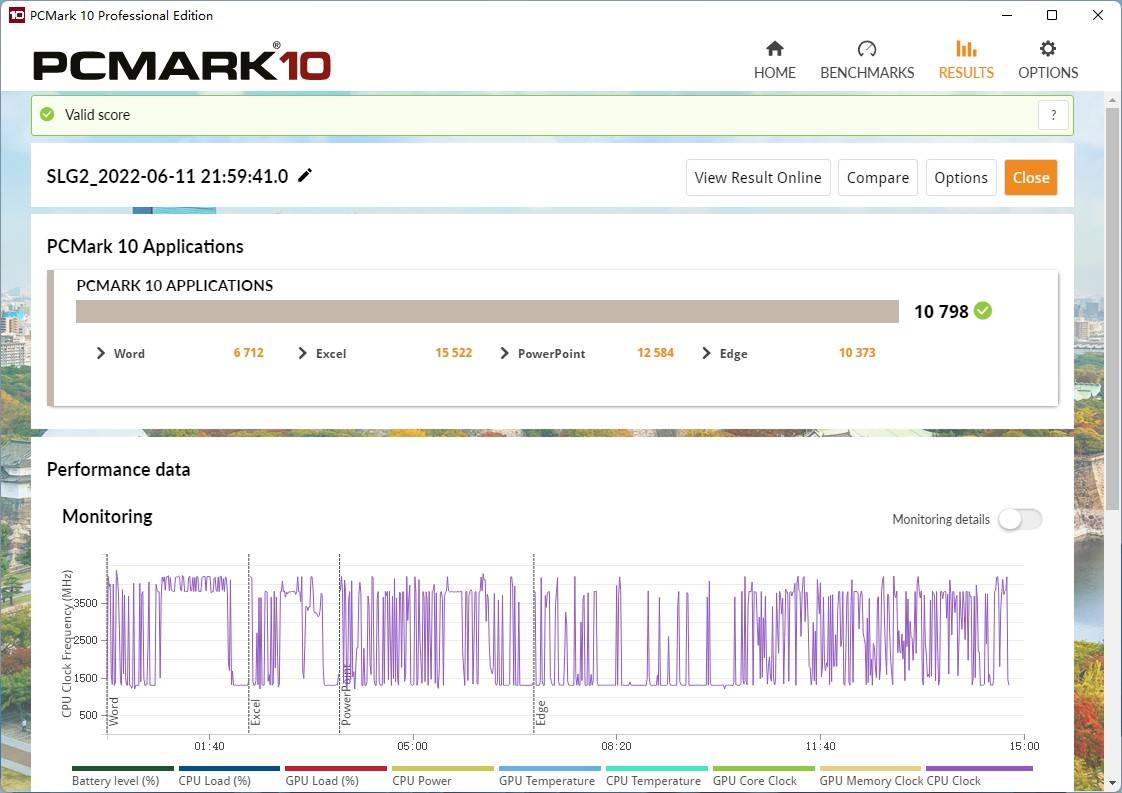Open the BENCHMARKS gauge icon
This screenshot has width=1122, height=793.
tap(867, 48)
